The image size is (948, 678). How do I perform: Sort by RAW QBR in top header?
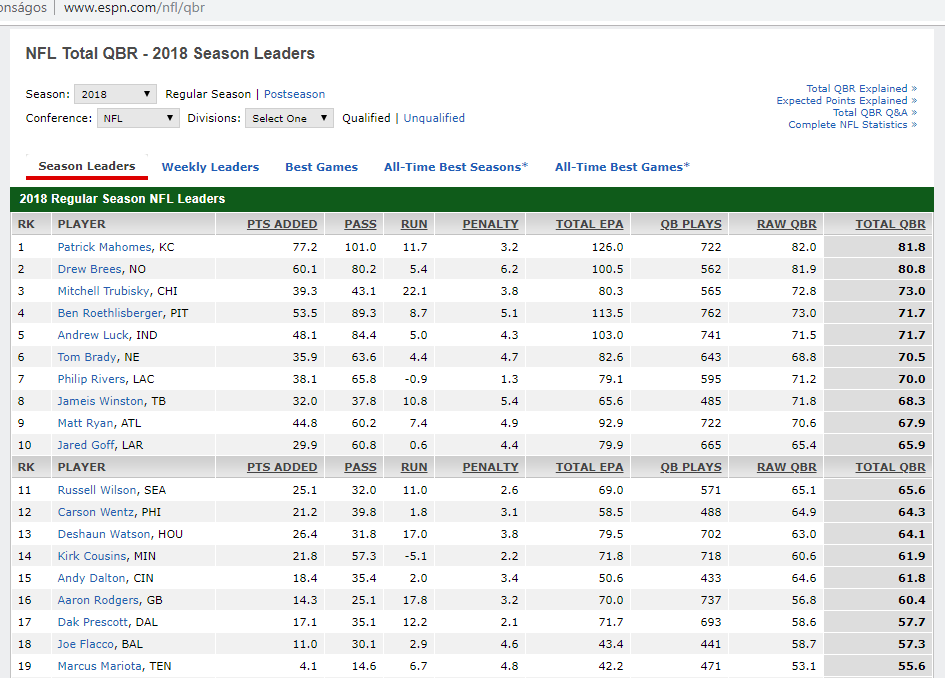[787, 224]
